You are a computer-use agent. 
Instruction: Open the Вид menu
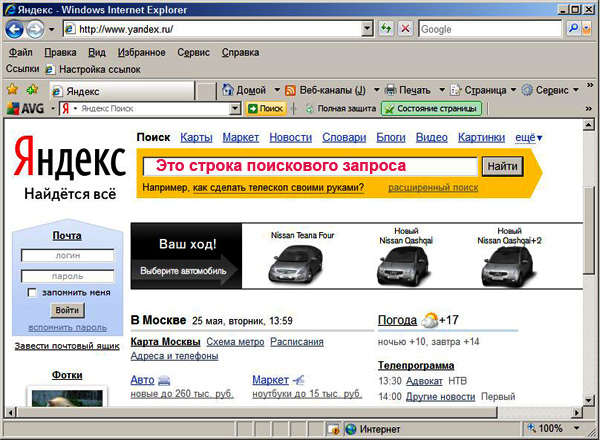(97, 52)
